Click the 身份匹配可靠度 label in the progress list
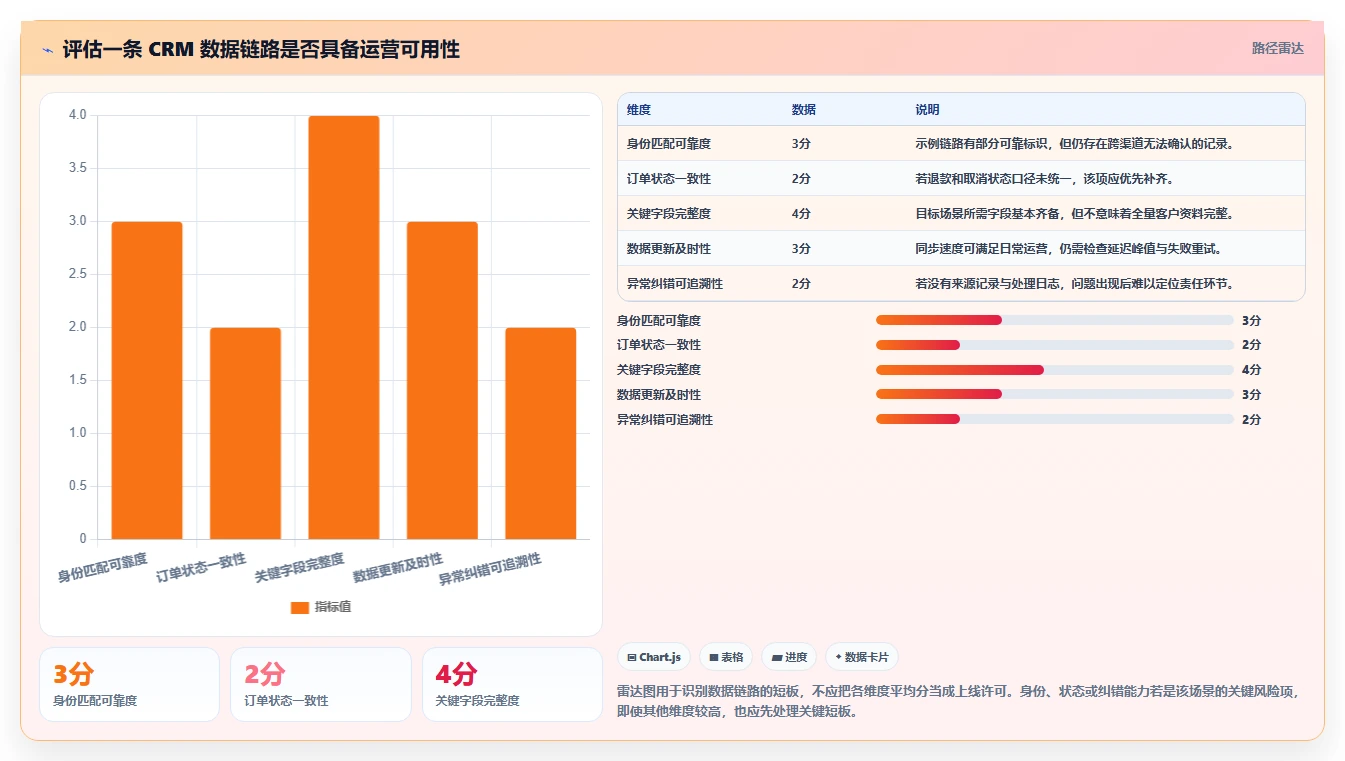The image size is (1345, 761). click(x=659, y=321)
